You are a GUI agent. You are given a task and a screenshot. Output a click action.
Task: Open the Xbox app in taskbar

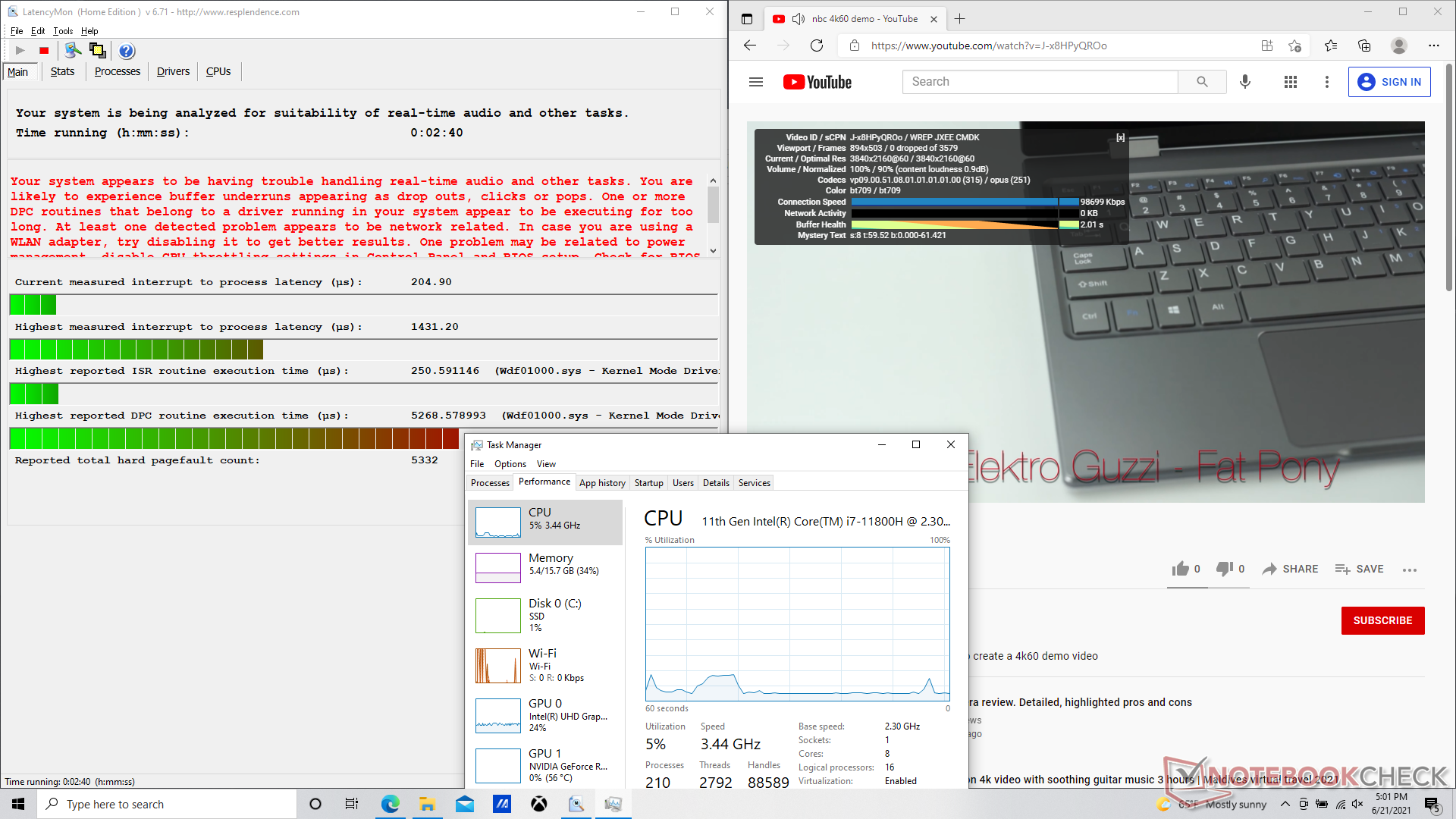(538, 804)
